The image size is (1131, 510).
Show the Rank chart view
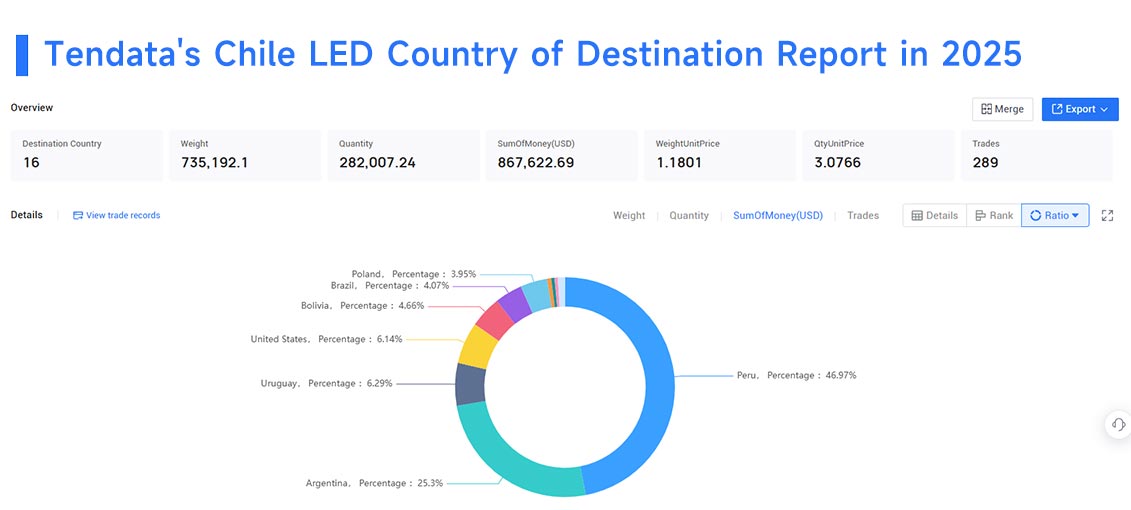994,215
